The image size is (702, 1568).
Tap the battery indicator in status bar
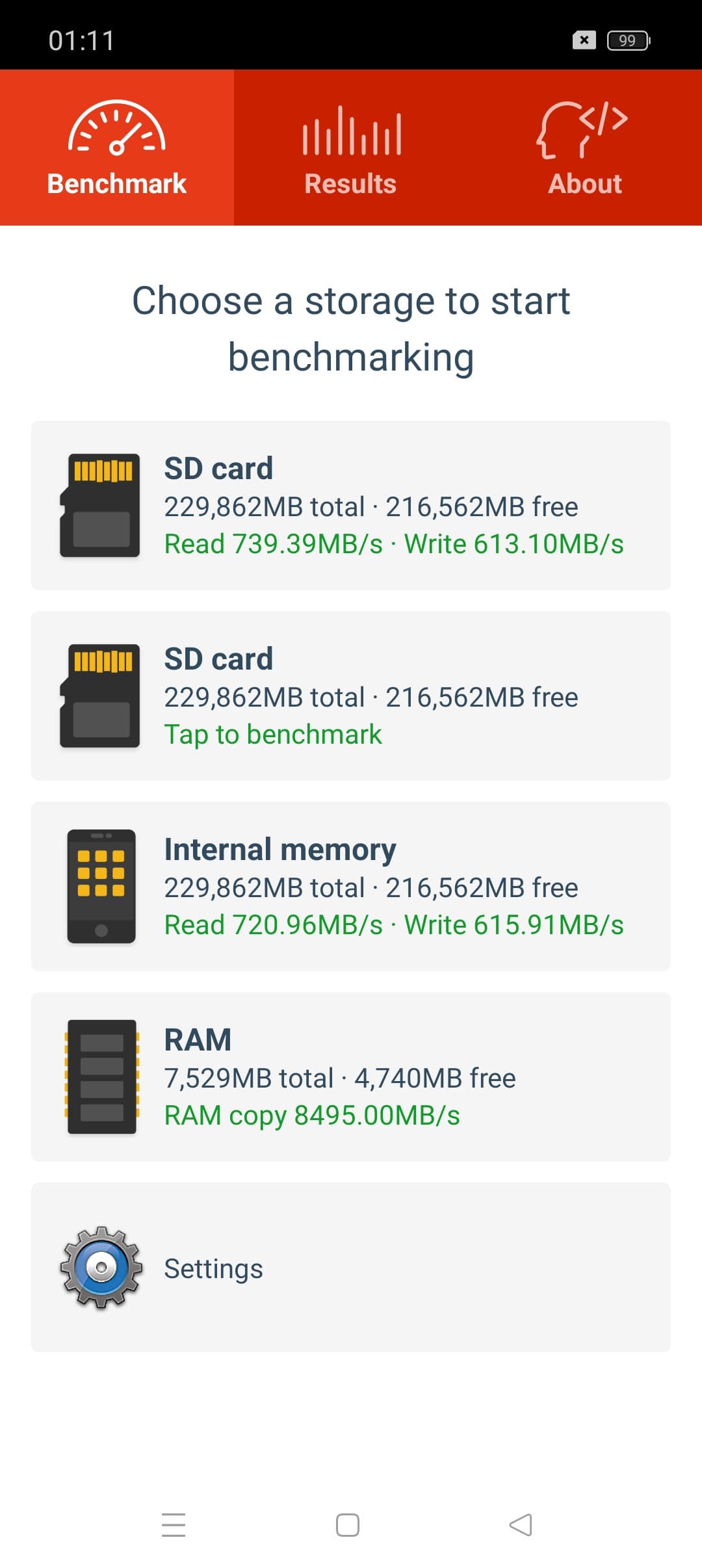(x=628, y=40)
